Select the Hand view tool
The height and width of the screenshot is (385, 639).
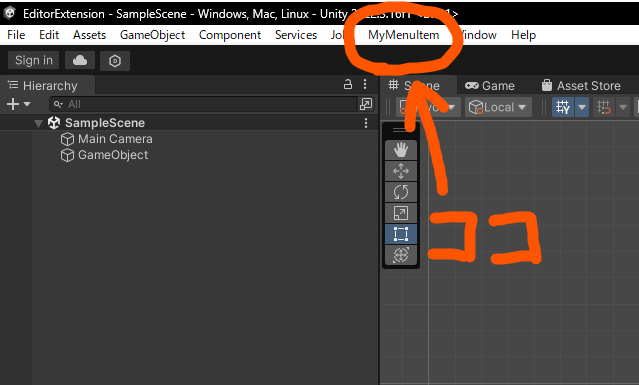[401, 150]
